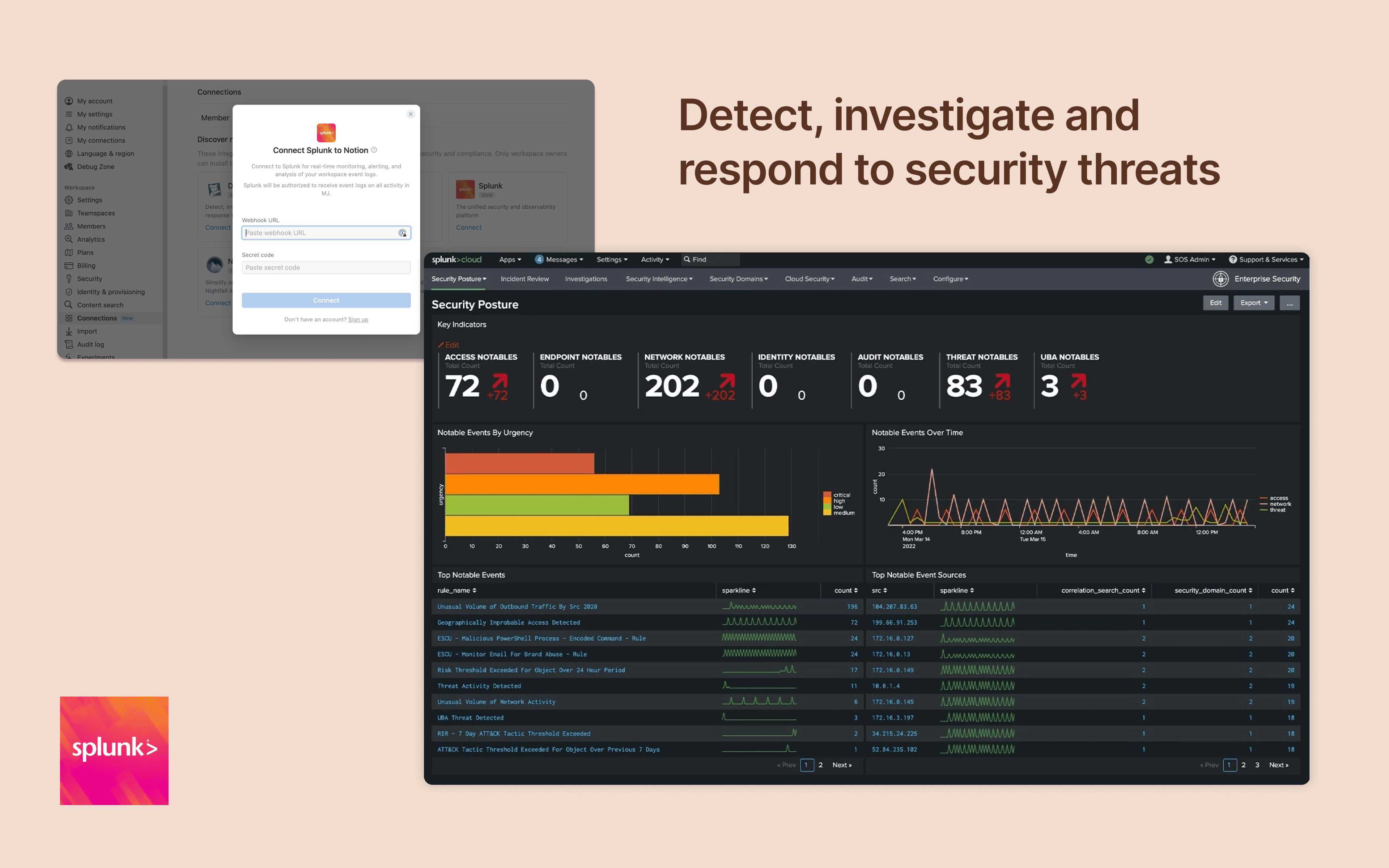1389x868 pixels.
Task: Click the help icon beside Connect Splunk to Notion
Action: (x=374, y=150)
